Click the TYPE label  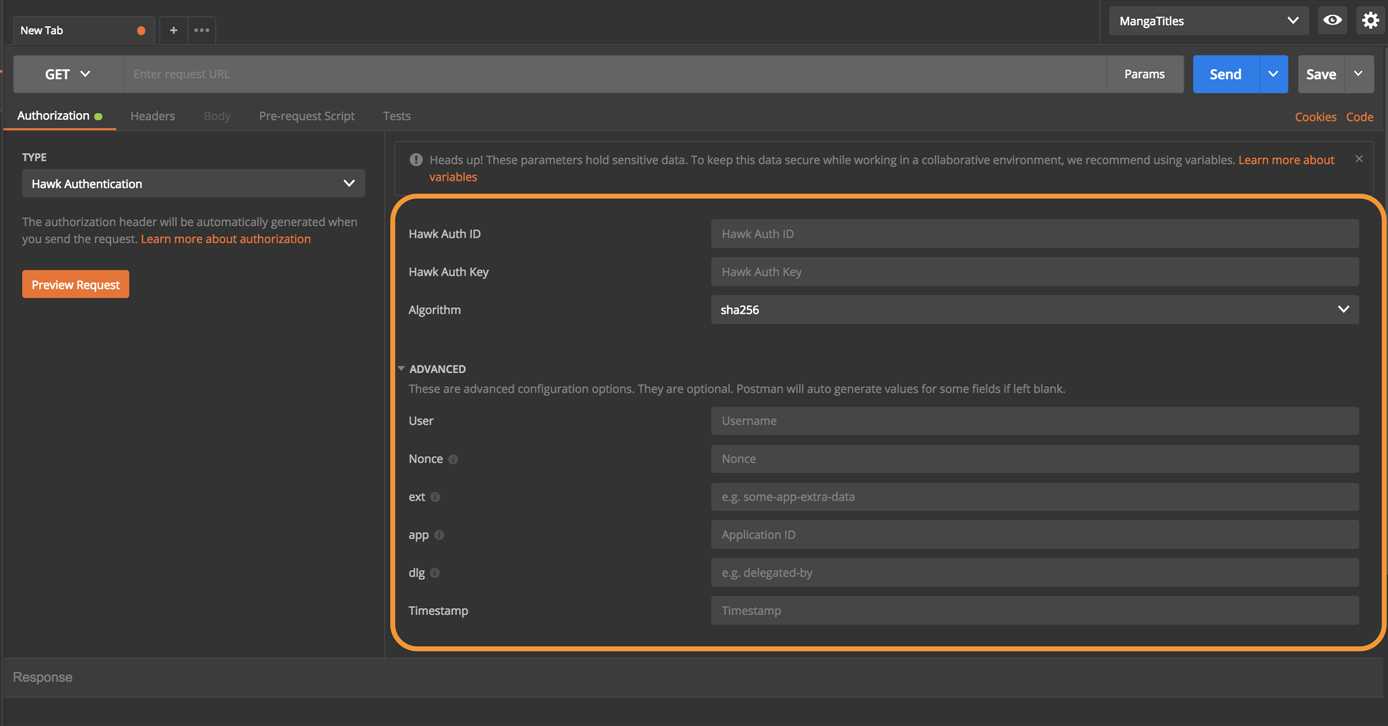34,157
